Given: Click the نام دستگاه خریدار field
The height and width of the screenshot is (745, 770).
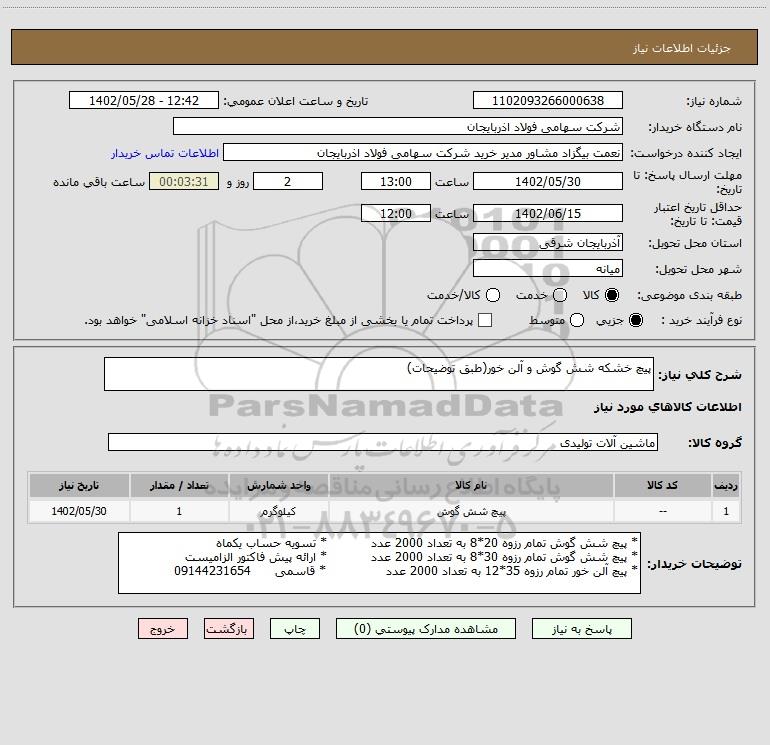Looking at the screenshot, I should (398, 126).
